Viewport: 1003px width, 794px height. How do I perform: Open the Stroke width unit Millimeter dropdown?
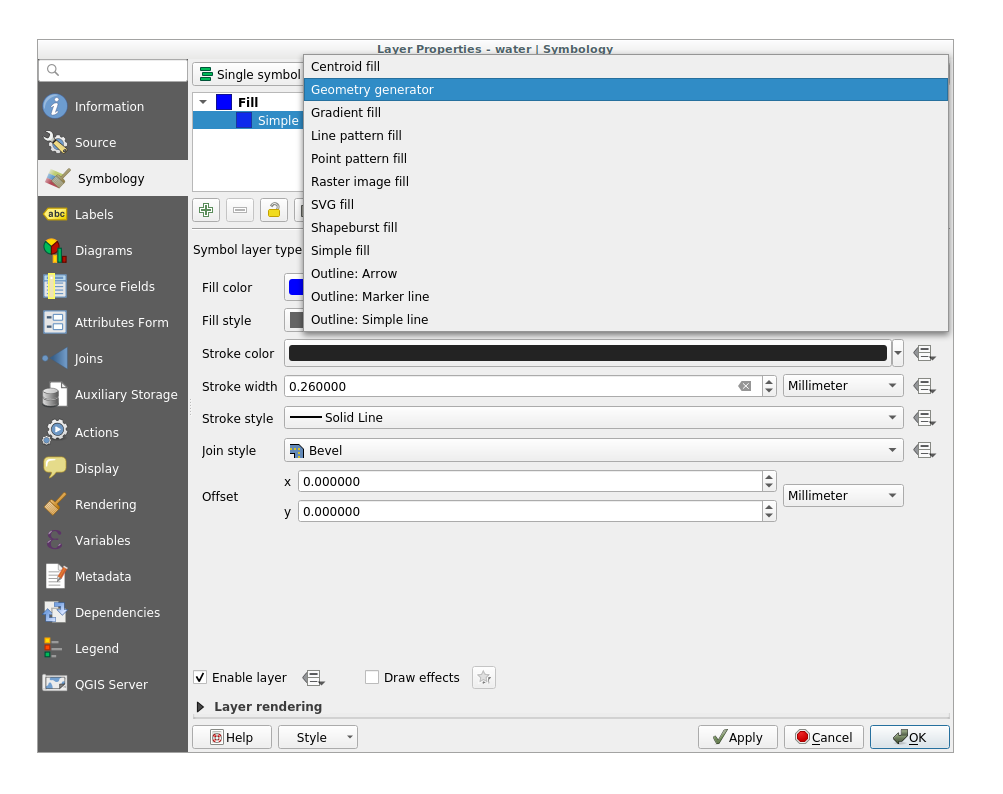[842, 386]
